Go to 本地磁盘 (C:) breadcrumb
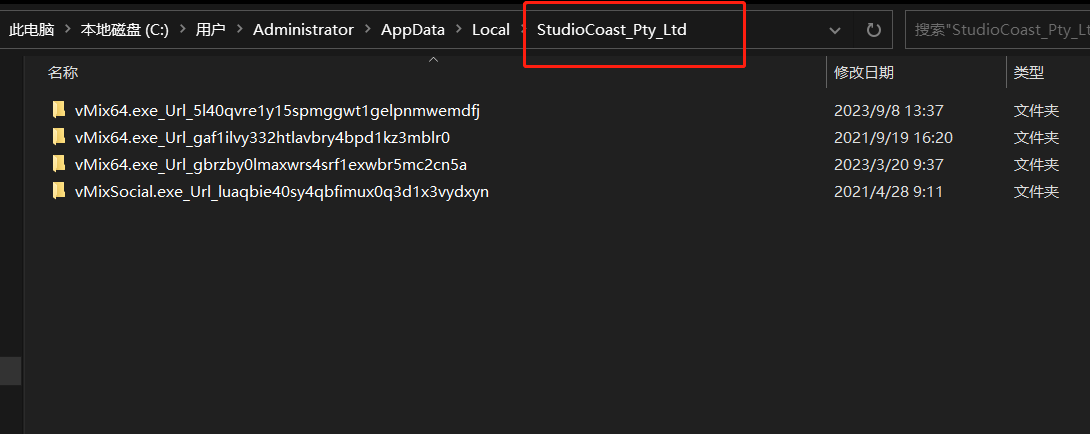Viewport: 1090px width, 434px height. point(125,30)
